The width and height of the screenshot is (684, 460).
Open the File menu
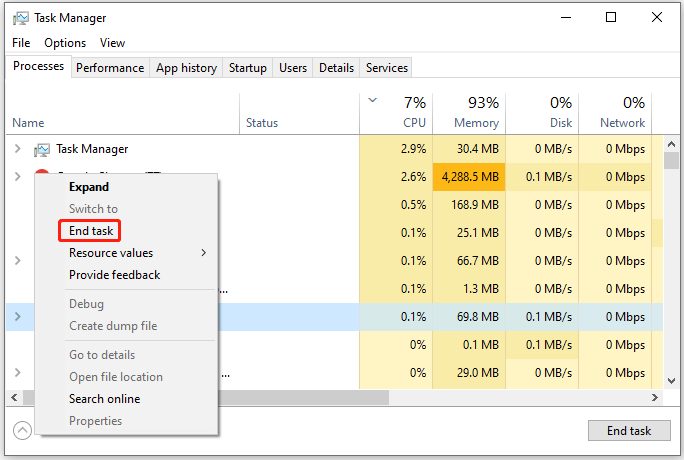tap(21, 43)
